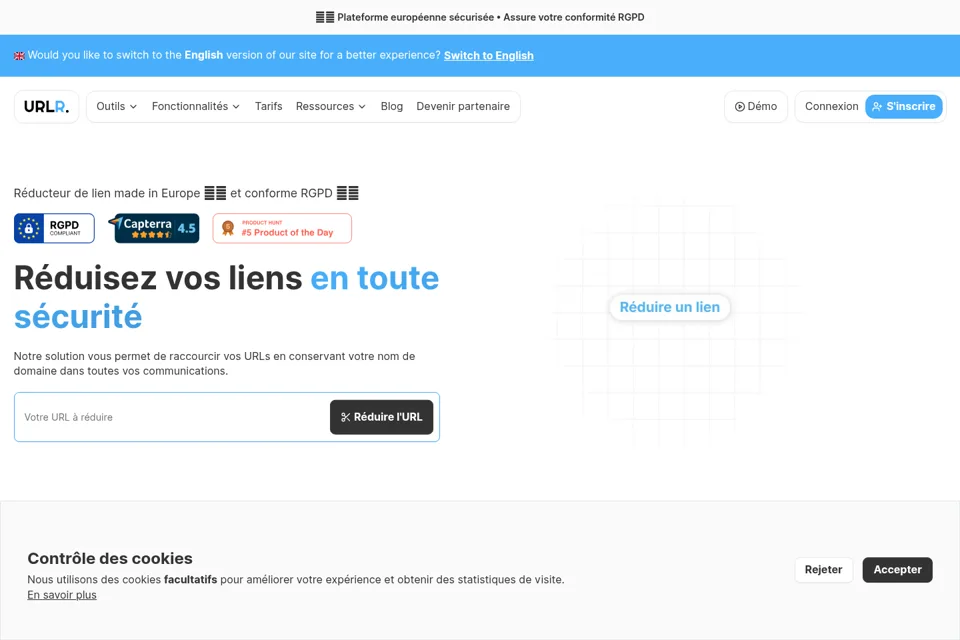
Task: Open the Connexion login link
Action: click(831, 107)
